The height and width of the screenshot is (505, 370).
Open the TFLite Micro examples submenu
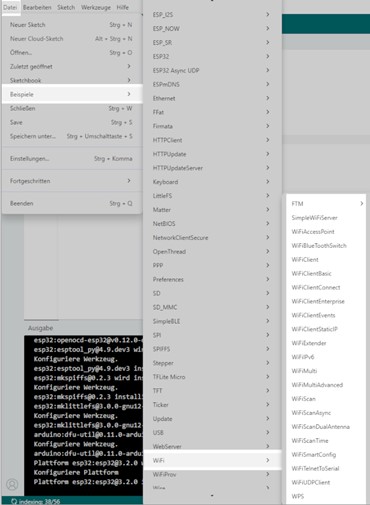coord(212,377)
